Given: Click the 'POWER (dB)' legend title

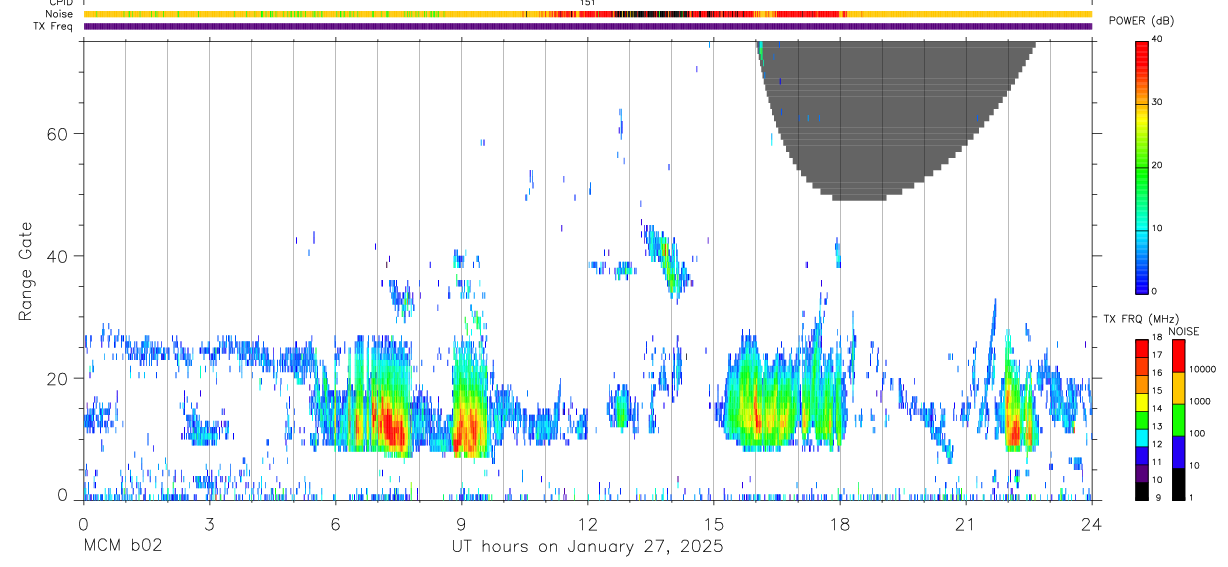Looking at the screenshot, I should tap(1141, 21).
